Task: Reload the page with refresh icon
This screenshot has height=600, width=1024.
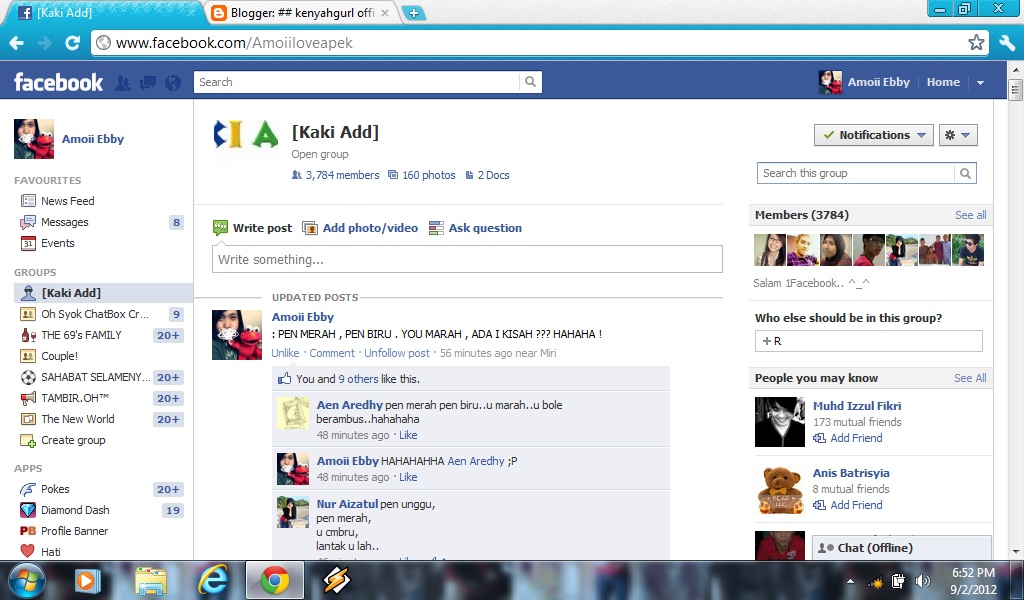Action: (x=72, y=43)
